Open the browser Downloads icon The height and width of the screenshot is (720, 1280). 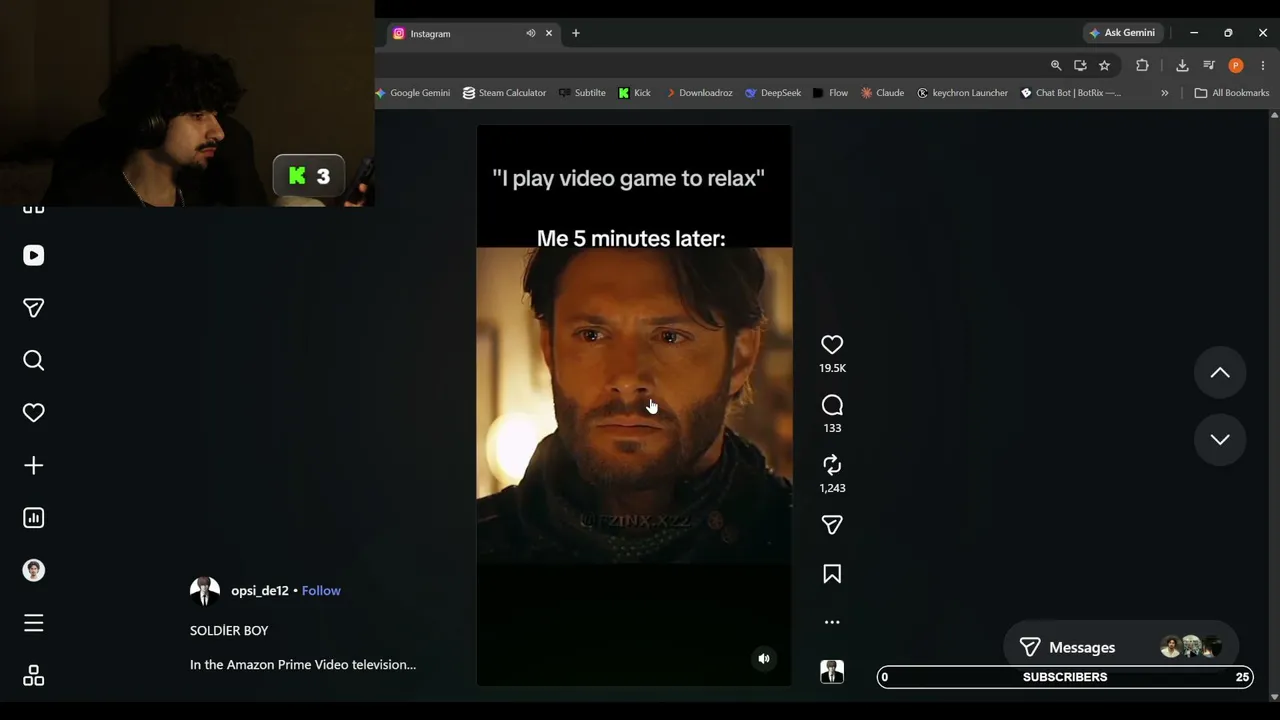(1182, 66)
